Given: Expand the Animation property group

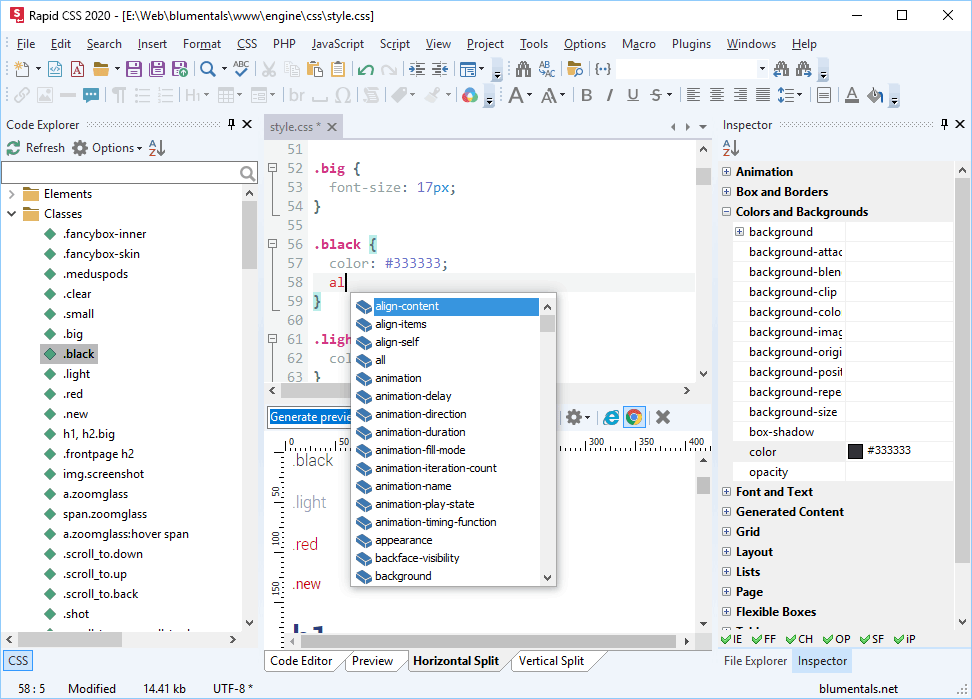Looking at the screenshot, I should [x=727, y=172].
